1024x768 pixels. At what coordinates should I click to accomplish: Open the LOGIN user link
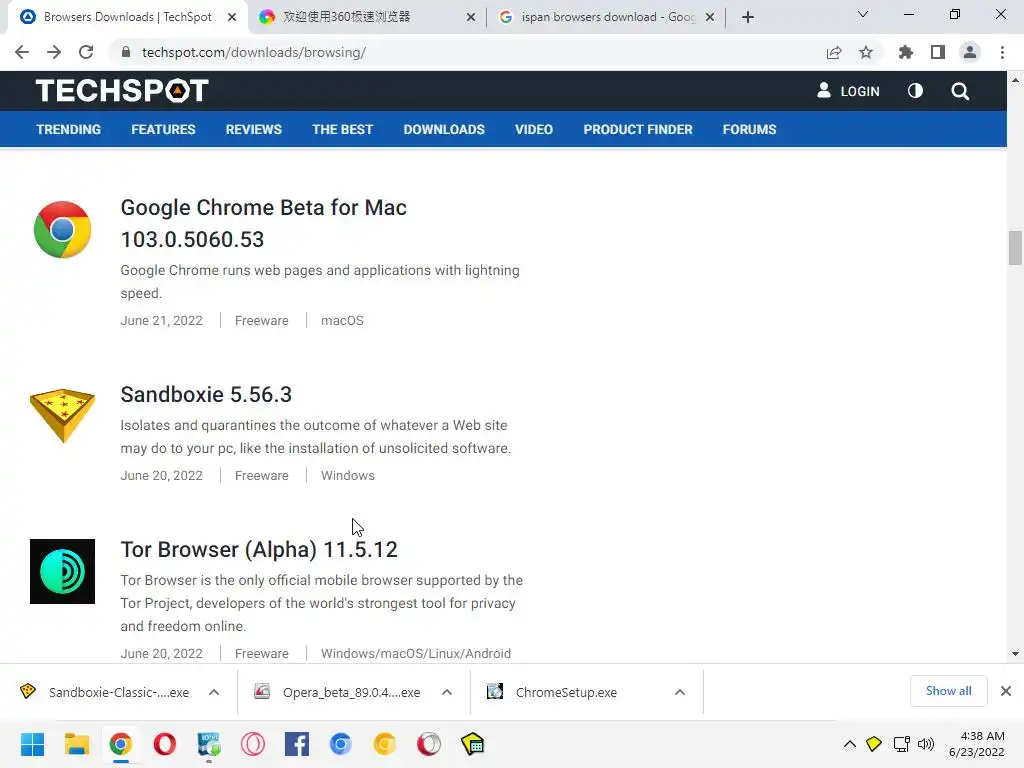pyautogui.click(x=848, y=91)
